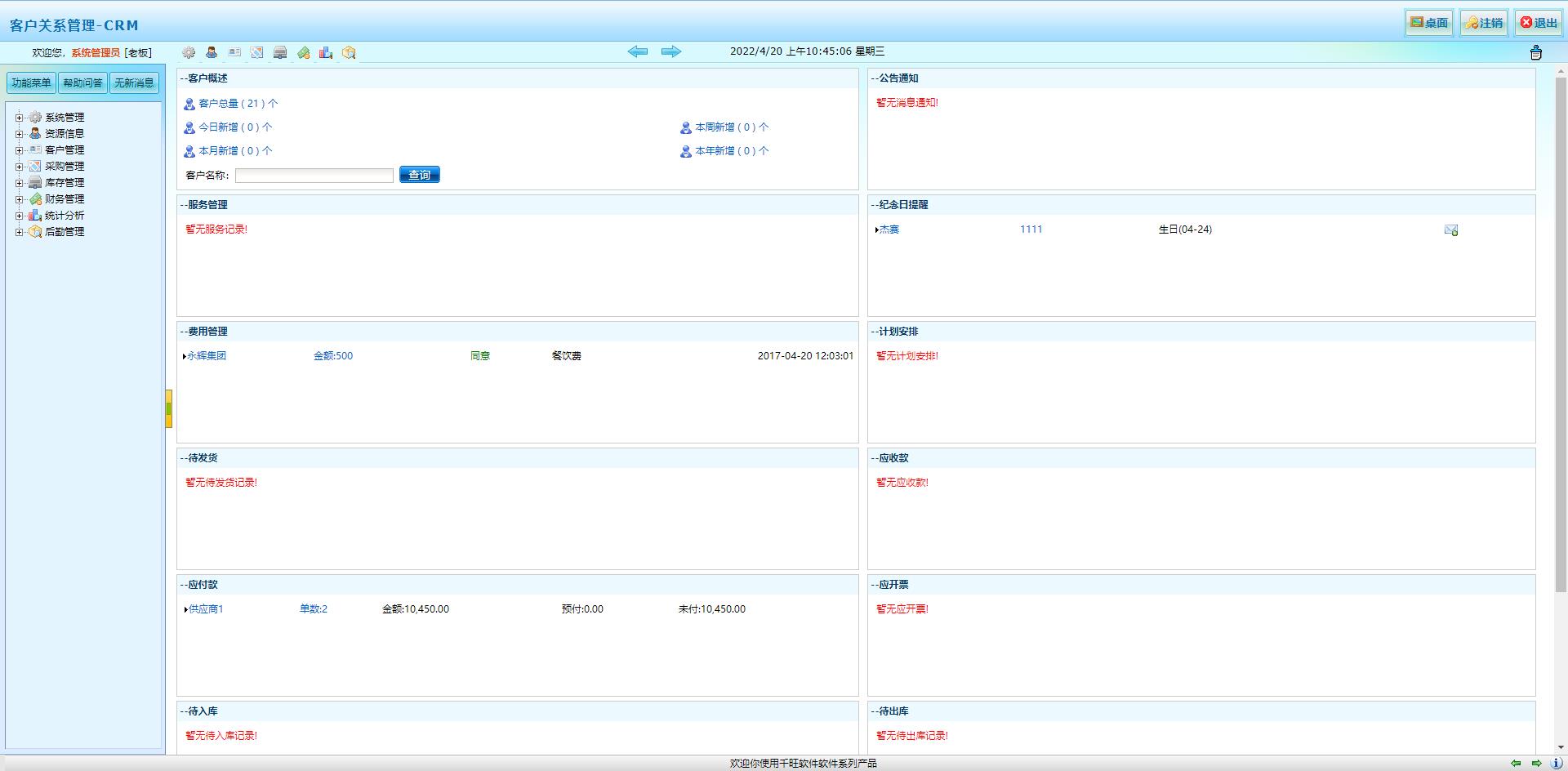The width and height of the screenshot is (1568, 771).
Task: Click the 2017-04-20 12:03:01 timestamp
Action: pyautogui.click(x=805, y=356)
